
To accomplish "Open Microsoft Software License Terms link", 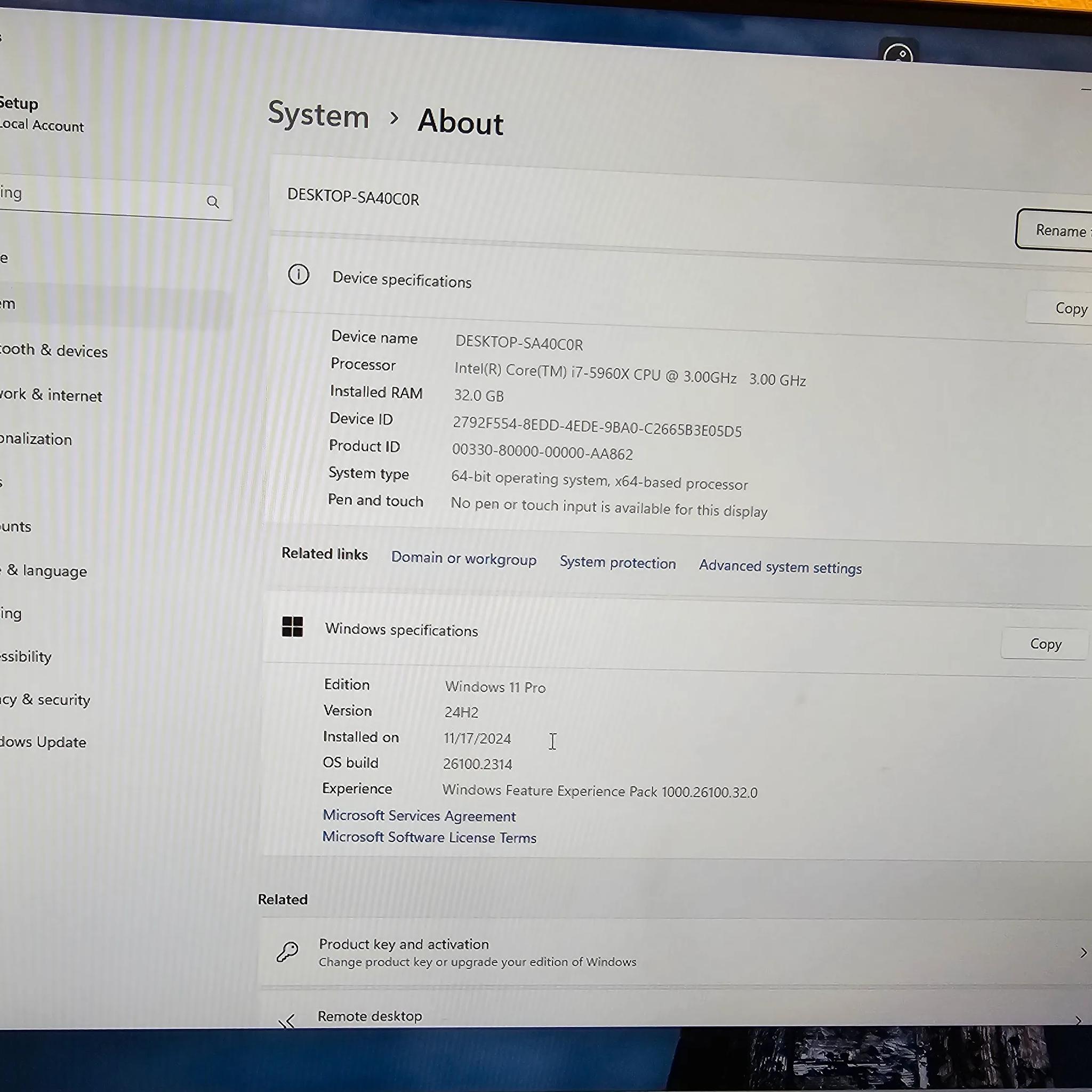I will pyautogui.click(x=429, y=837).
